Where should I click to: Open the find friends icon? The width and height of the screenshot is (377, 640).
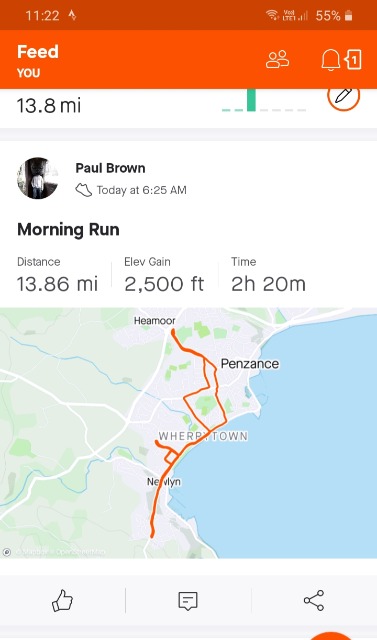(277, 59)
